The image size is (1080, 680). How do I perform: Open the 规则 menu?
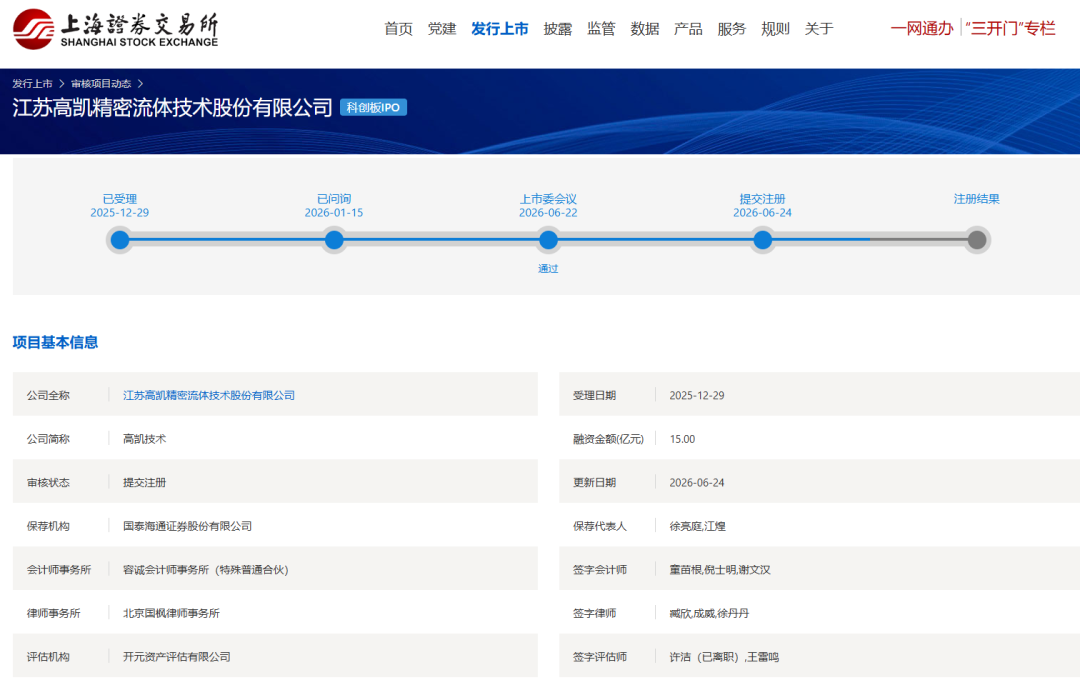pos(775,29)
